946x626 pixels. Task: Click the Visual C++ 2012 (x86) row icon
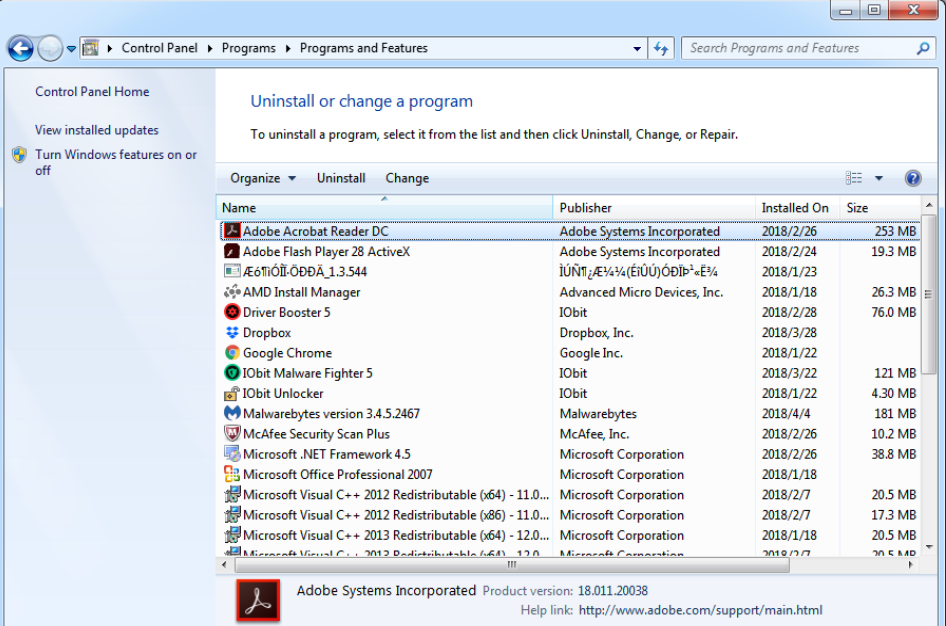coord(232,515)
